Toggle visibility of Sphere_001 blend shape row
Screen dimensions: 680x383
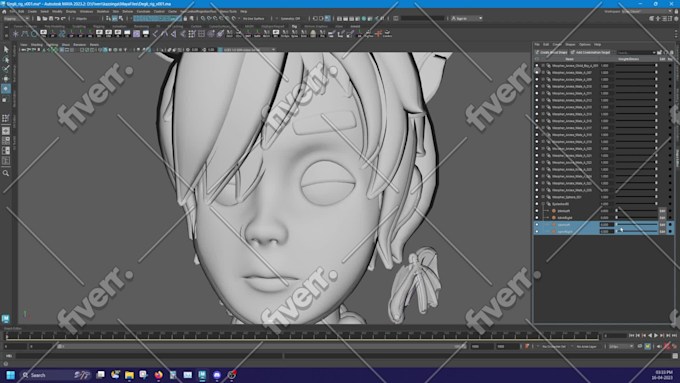537,197
